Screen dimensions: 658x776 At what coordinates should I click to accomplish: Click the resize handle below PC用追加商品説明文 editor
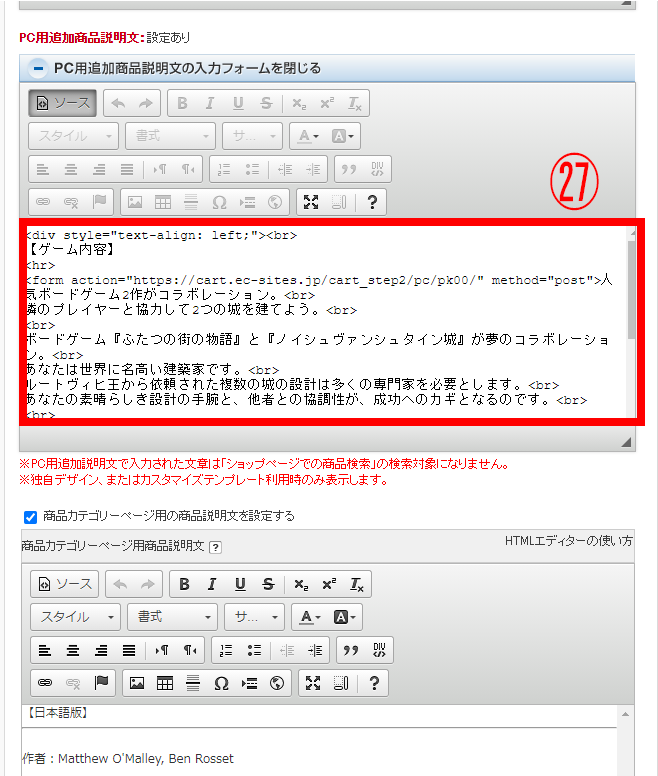click(626, 442)
